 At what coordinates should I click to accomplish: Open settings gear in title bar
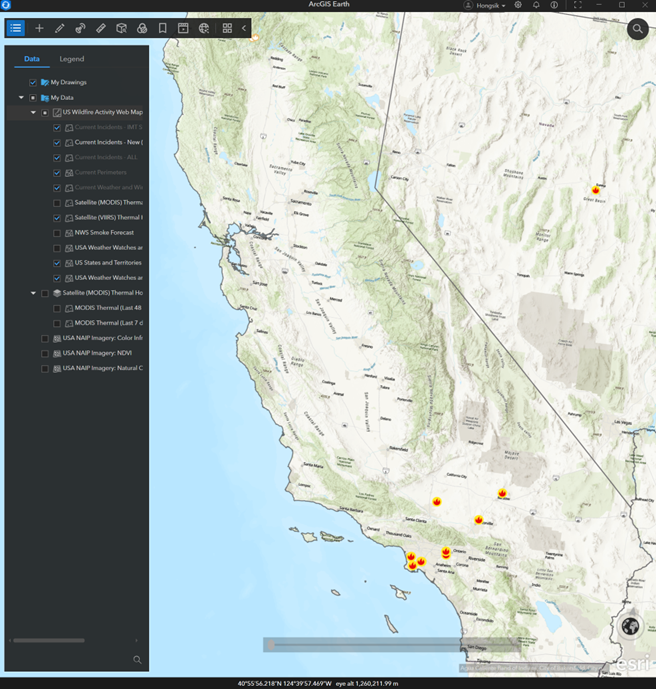pos(518,5)
